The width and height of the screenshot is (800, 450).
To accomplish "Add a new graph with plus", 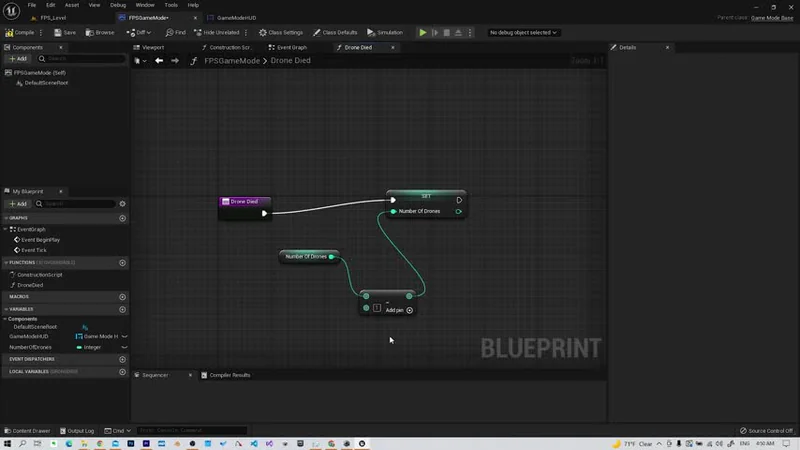I will (x=122, y=218).
